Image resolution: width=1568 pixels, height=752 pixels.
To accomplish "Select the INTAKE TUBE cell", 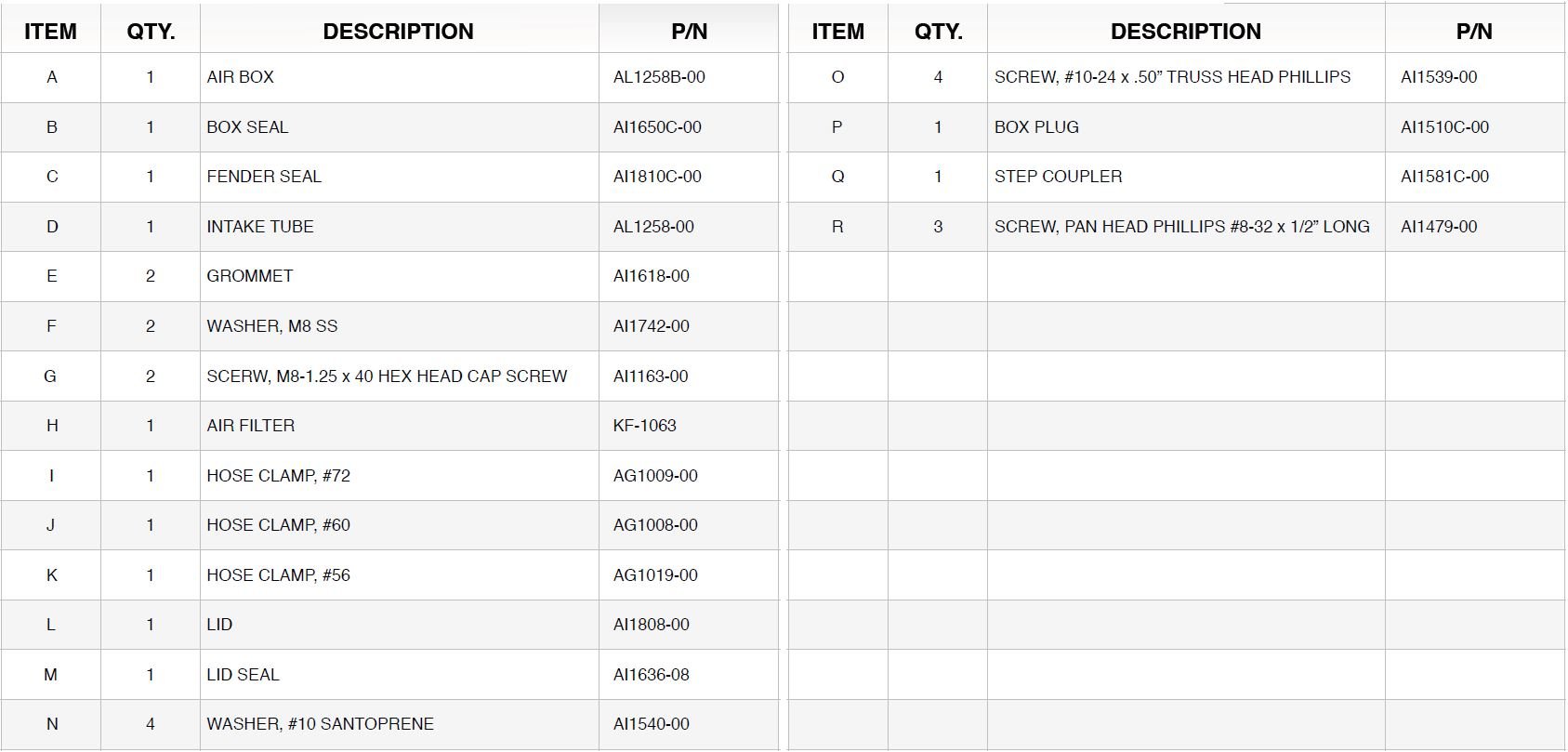I will 260,227.
